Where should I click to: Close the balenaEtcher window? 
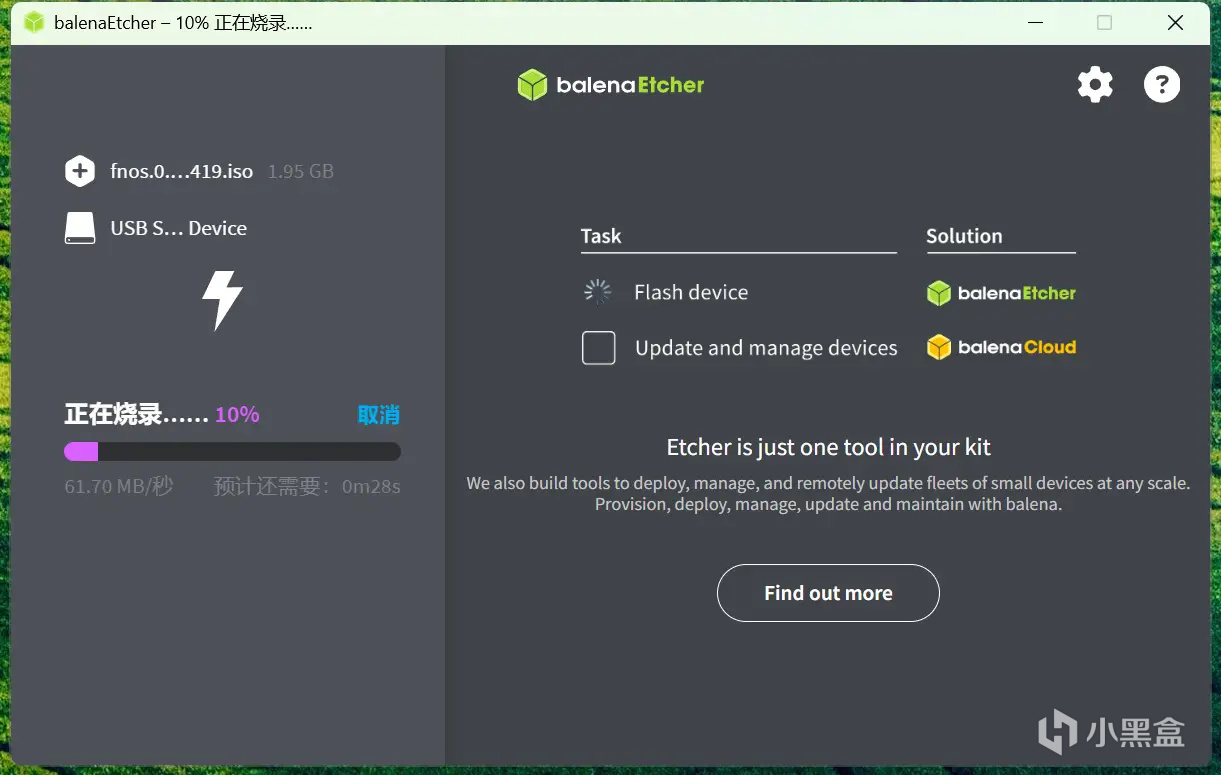(1175, 22)
